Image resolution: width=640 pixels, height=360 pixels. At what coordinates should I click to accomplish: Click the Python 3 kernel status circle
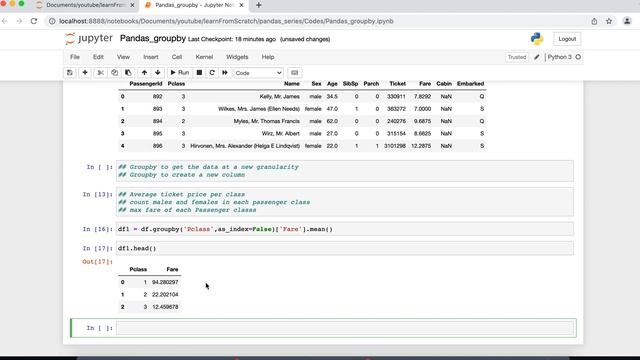pos(578,57)
